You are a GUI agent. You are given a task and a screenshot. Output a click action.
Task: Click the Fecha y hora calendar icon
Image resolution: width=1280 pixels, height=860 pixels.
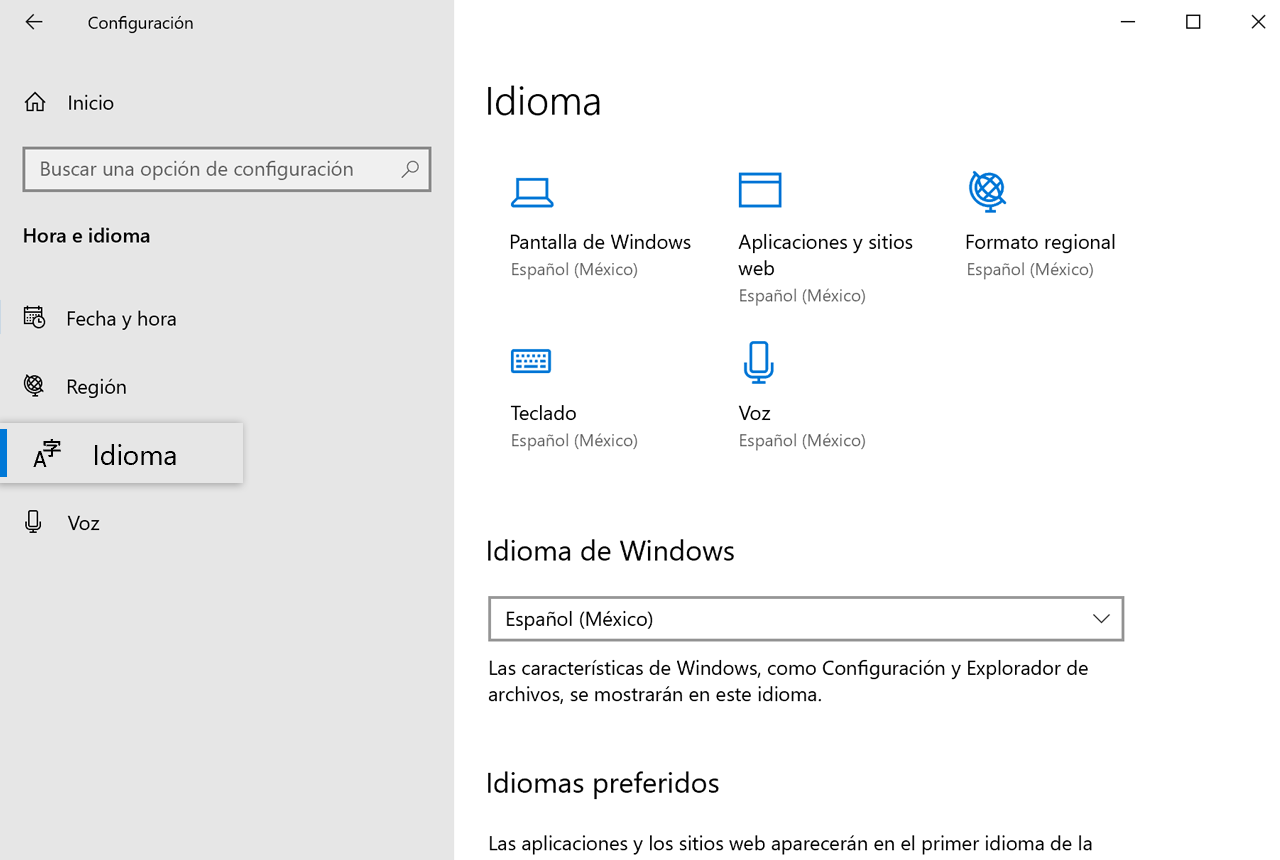tap(35, 318)
